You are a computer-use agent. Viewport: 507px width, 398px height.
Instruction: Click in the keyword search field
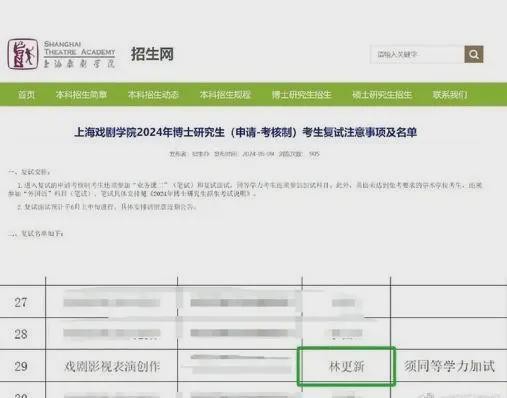coord(417,54)
